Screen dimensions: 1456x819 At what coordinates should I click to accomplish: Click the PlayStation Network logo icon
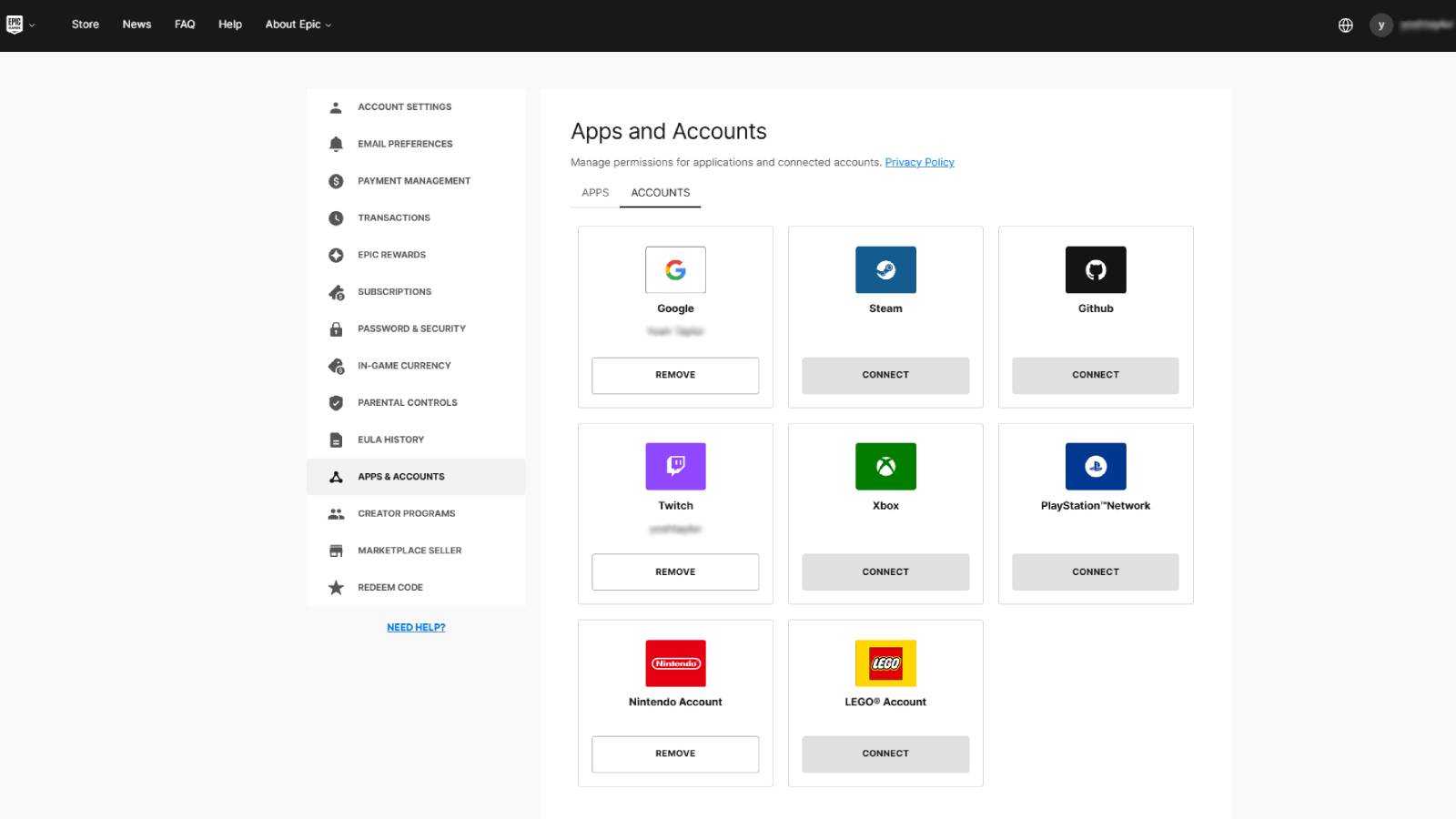click(x=1096, y=466)
